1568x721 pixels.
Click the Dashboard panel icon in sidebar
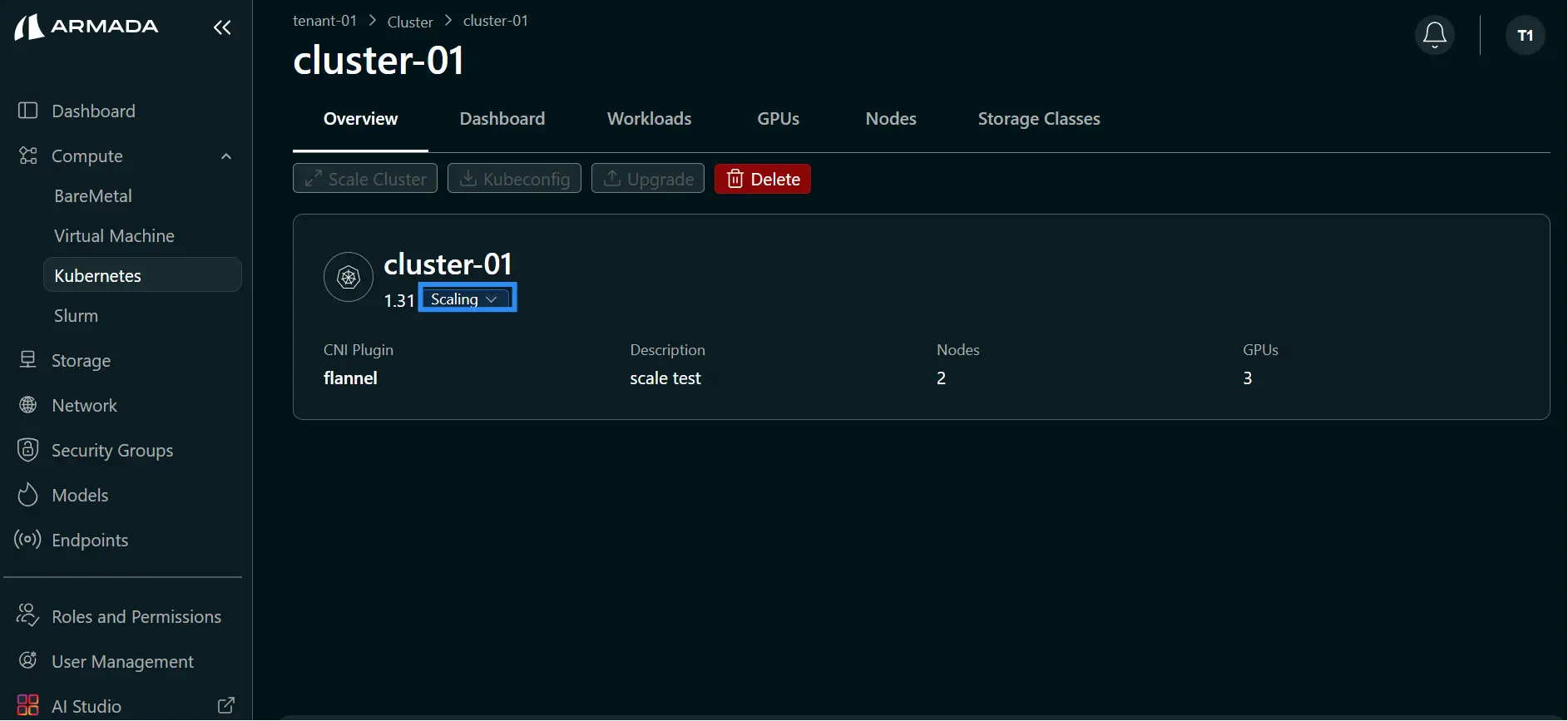coord(28,111)
